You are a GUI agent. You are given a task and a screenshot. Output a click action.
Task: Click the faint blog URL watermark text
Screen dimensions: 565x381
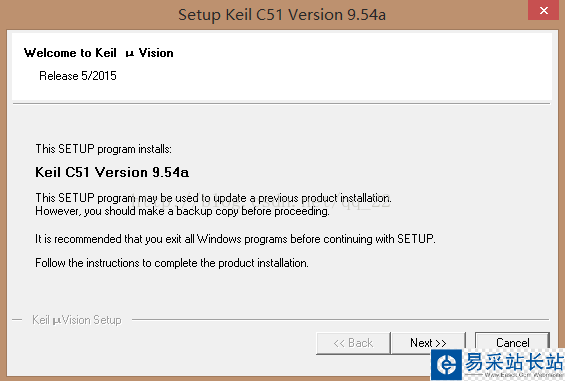[261, 201]
